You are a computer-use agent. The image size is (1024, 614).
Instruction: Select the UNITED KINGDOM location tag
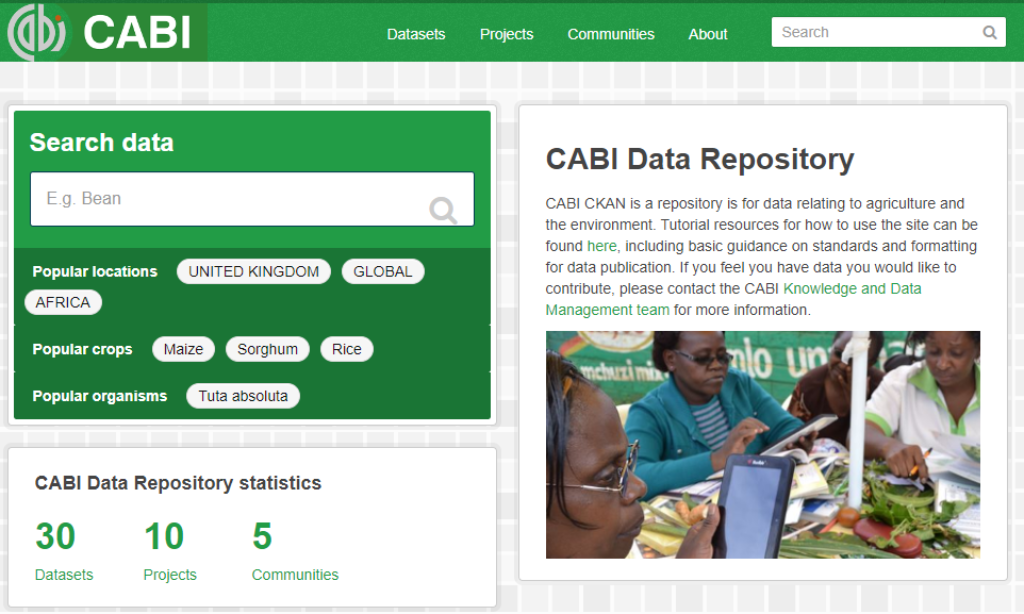253,272
